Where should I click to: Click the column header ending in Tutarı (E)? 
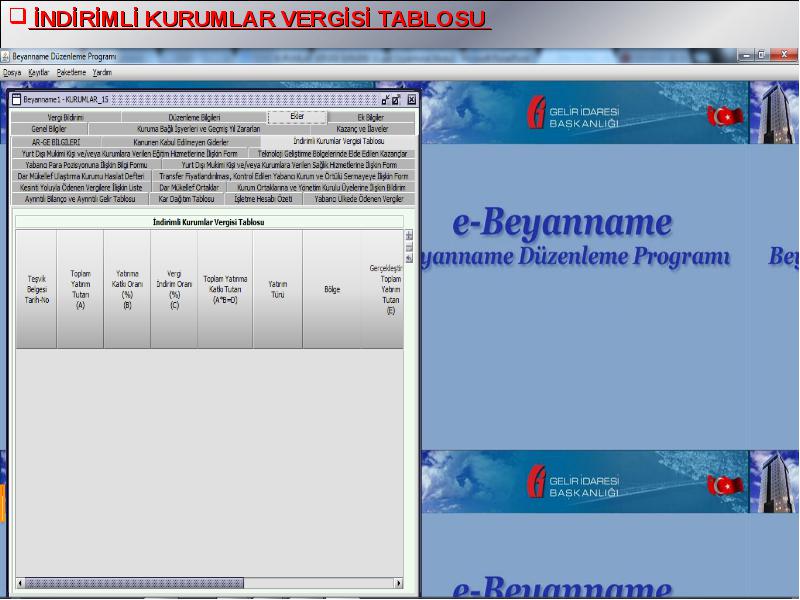coord(383,289)
